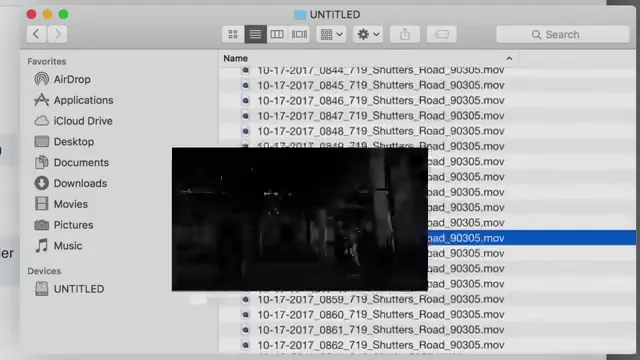Click the Share toolbar button
Image resolution: width=640 pixels, height=360 pixels.
pos(405,34)
